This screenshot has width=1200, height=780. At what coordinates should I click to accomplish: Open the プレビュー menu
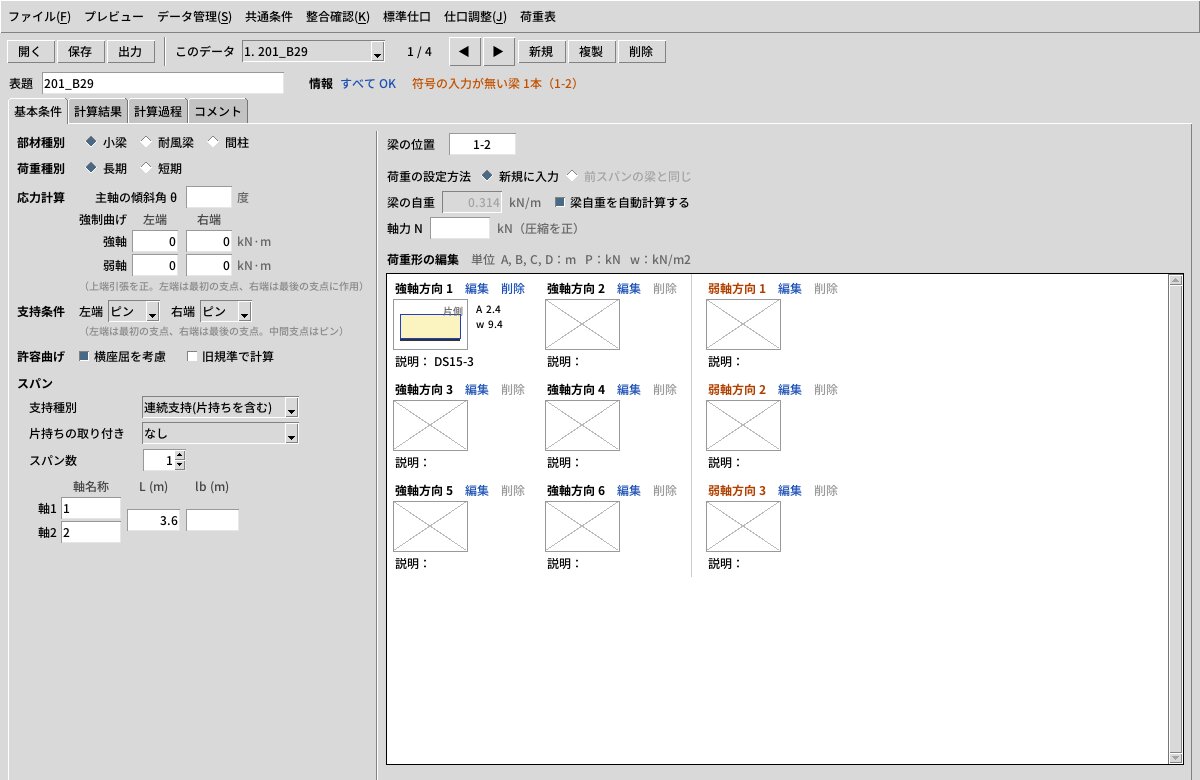tap(114, 17)
